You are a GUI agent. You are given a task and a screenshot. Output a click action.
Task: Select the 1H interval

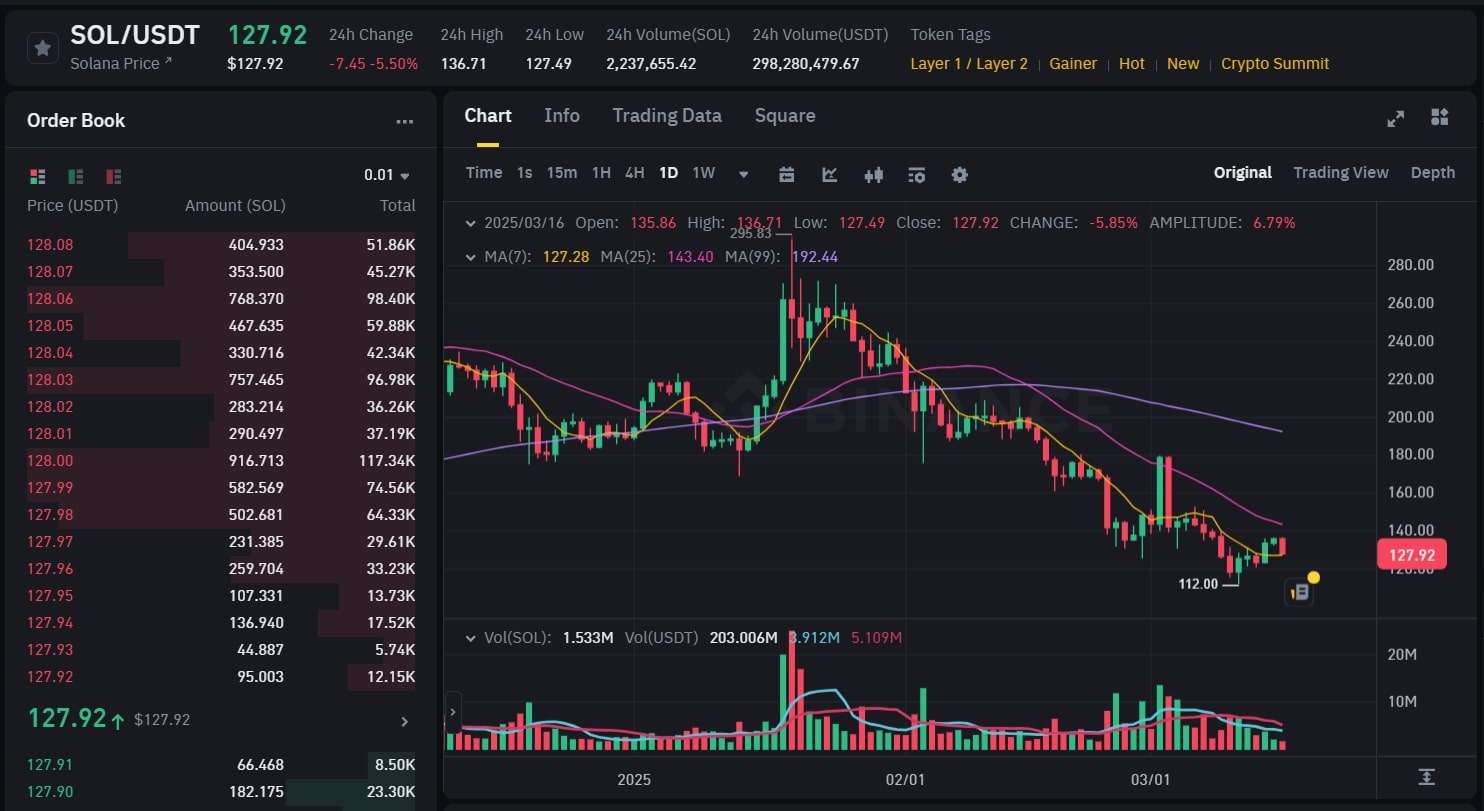click(601, 173)
